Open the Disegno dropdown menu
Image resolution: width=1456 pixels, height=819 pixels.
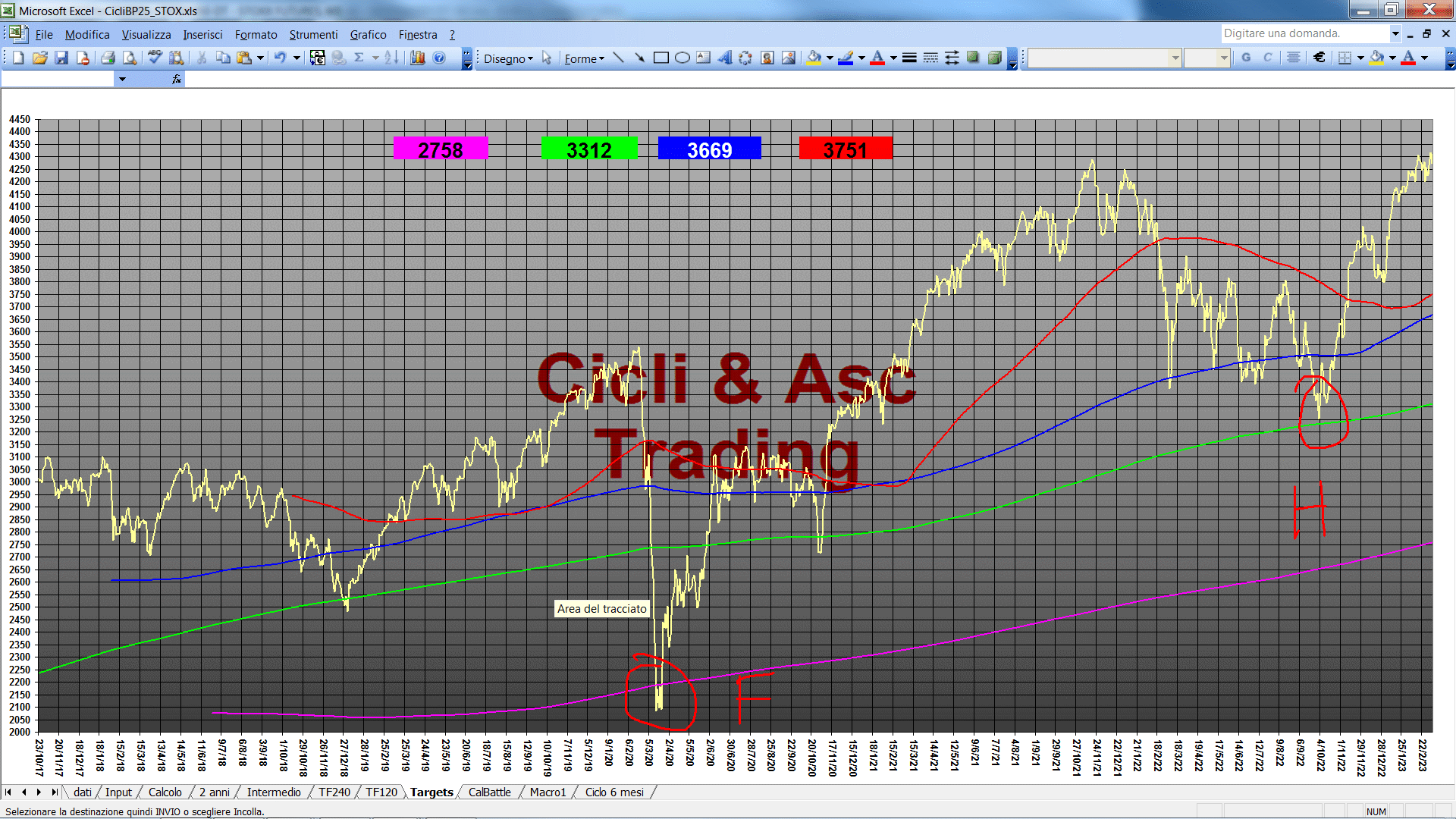pos(508,58)
